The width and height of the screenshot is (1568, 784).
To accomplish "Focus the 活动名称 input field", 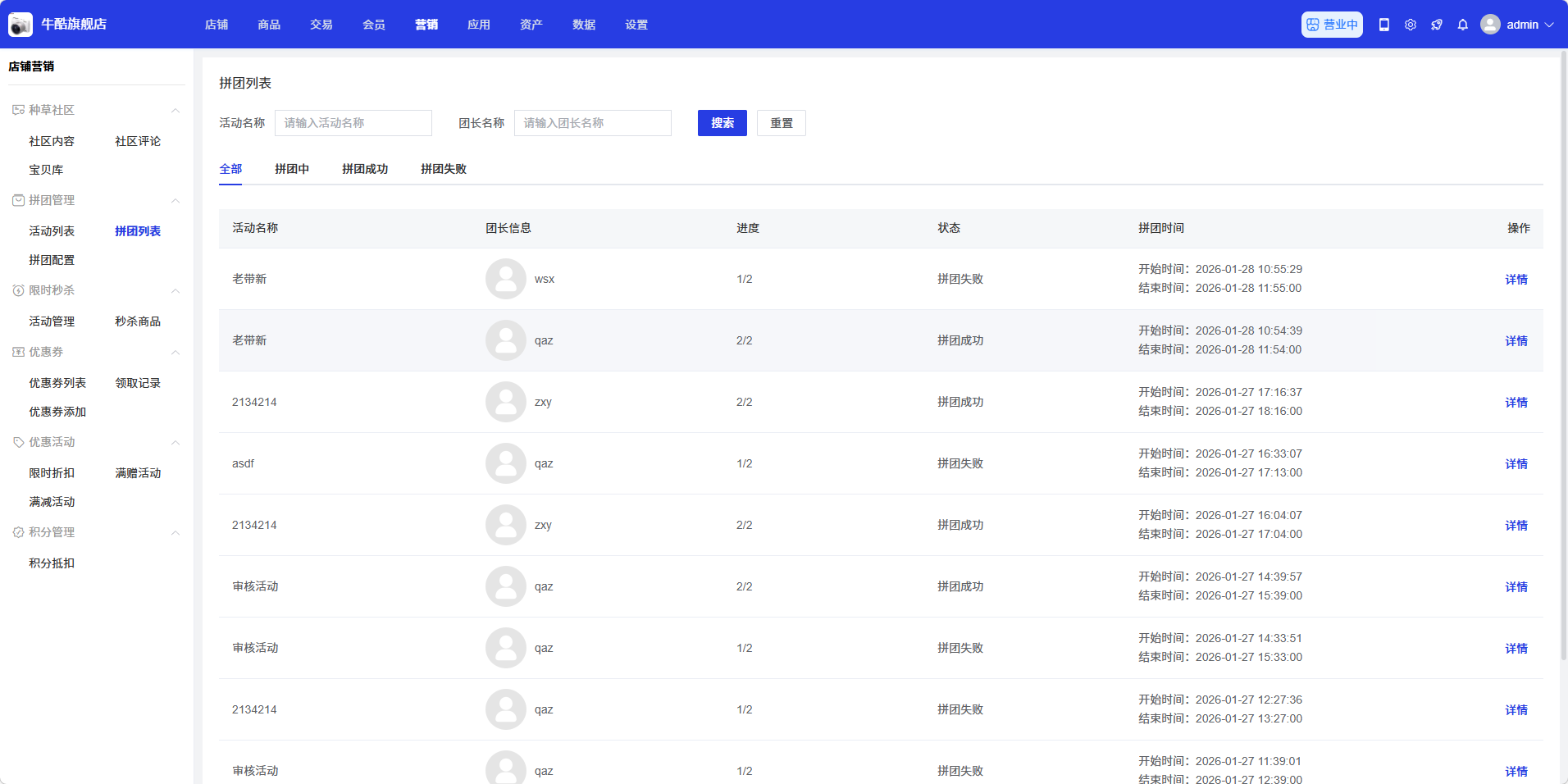I will pyautogui.click(x=353, y=123).
